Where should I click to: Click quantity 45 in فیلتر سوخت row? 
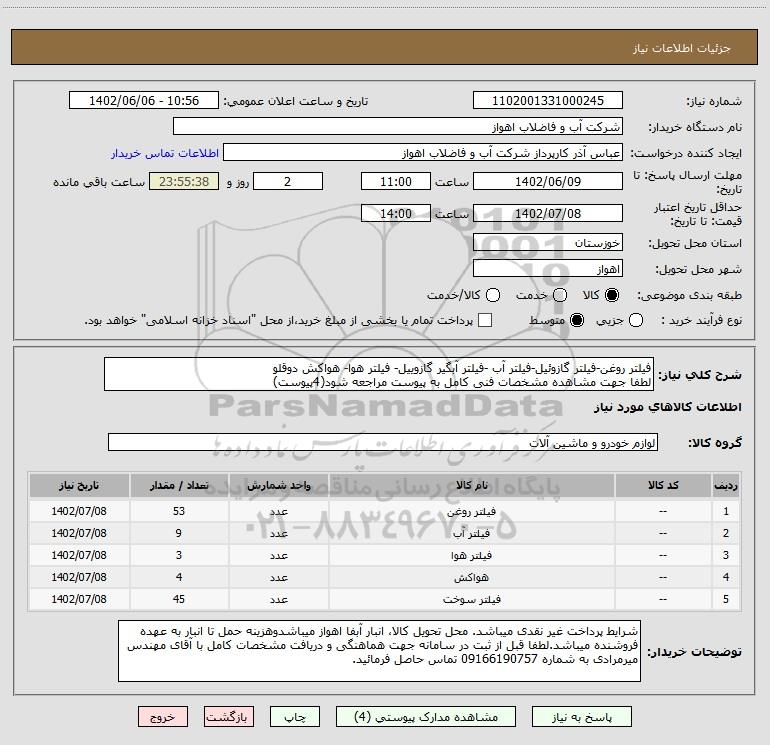tap(179, 599)
